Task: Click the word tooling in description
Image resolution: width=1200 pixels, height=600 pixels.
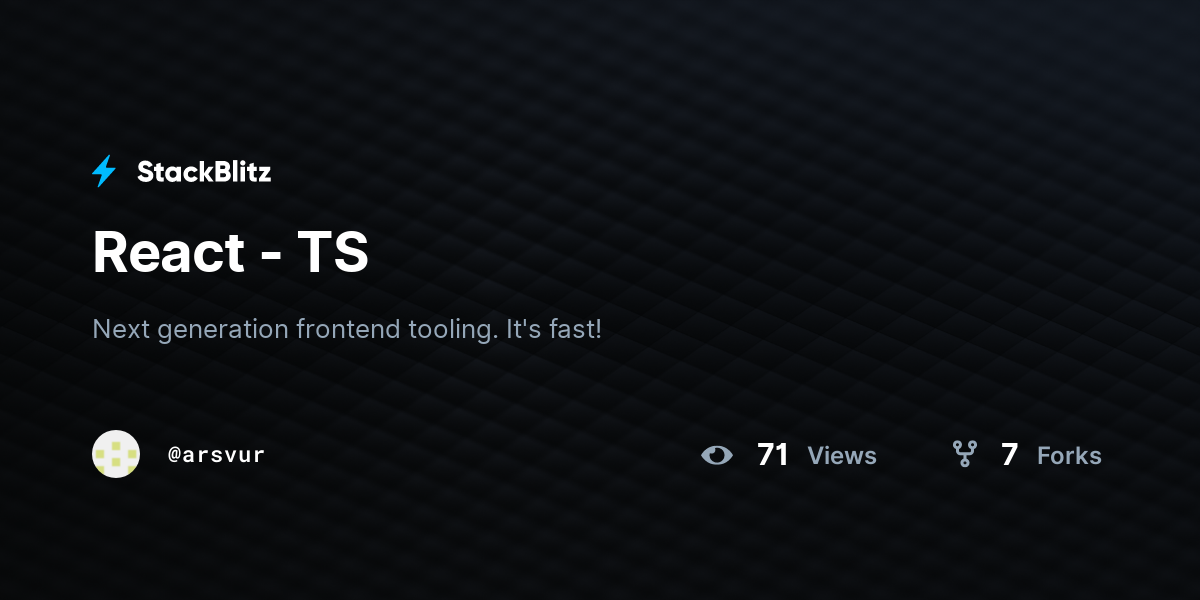Action: coord(454,329)
